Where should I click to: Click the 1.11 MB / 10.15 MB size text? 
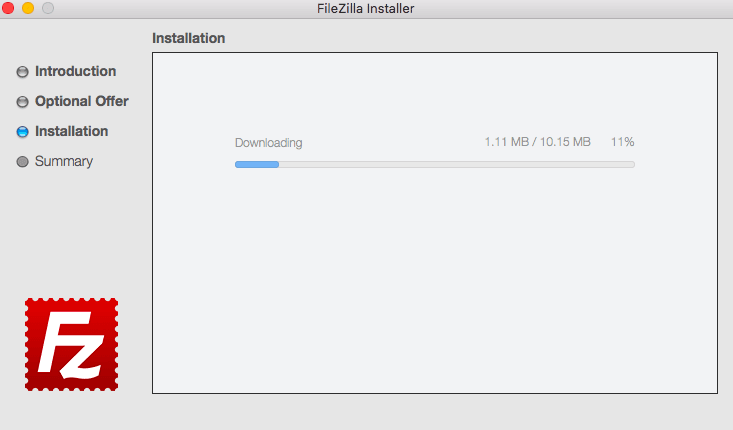(537, 143)
